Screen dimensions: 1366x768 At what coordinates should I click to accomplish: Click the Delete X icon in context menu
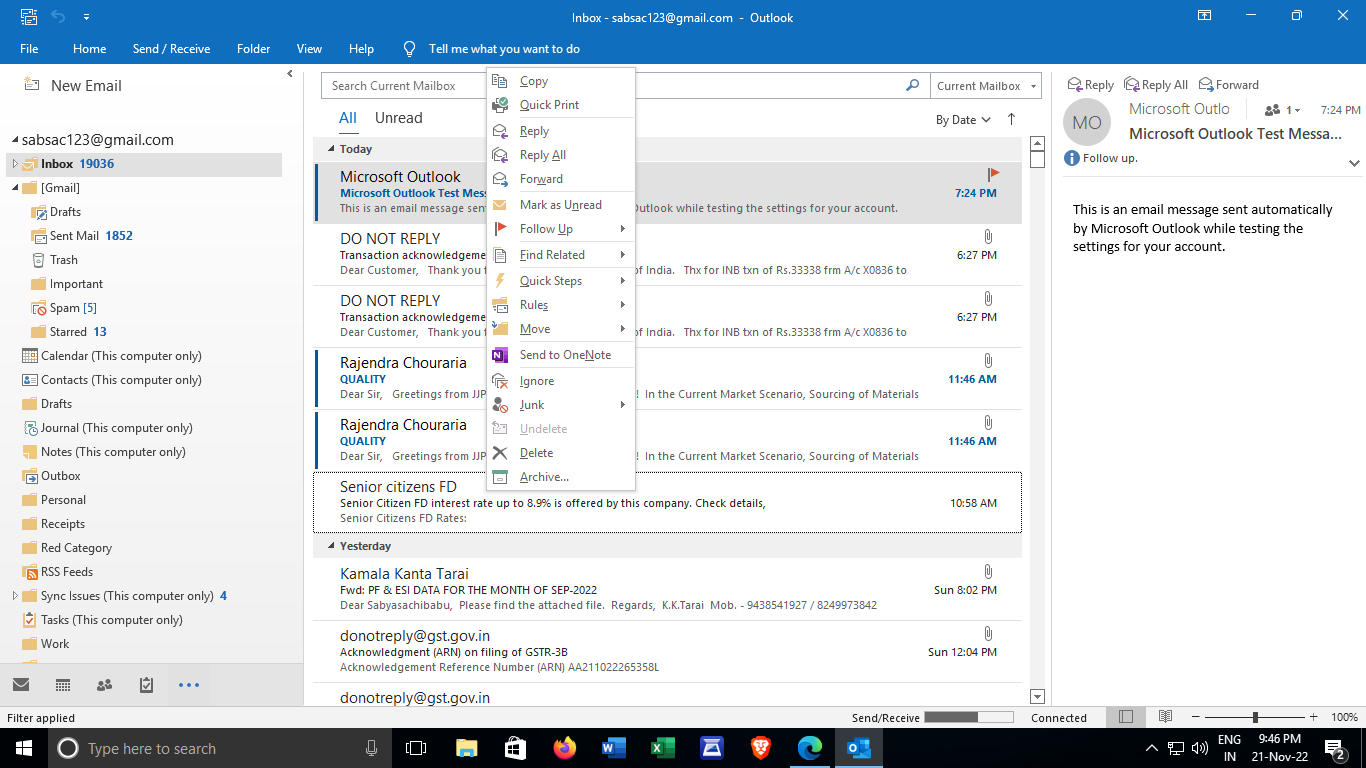(500, 453)
